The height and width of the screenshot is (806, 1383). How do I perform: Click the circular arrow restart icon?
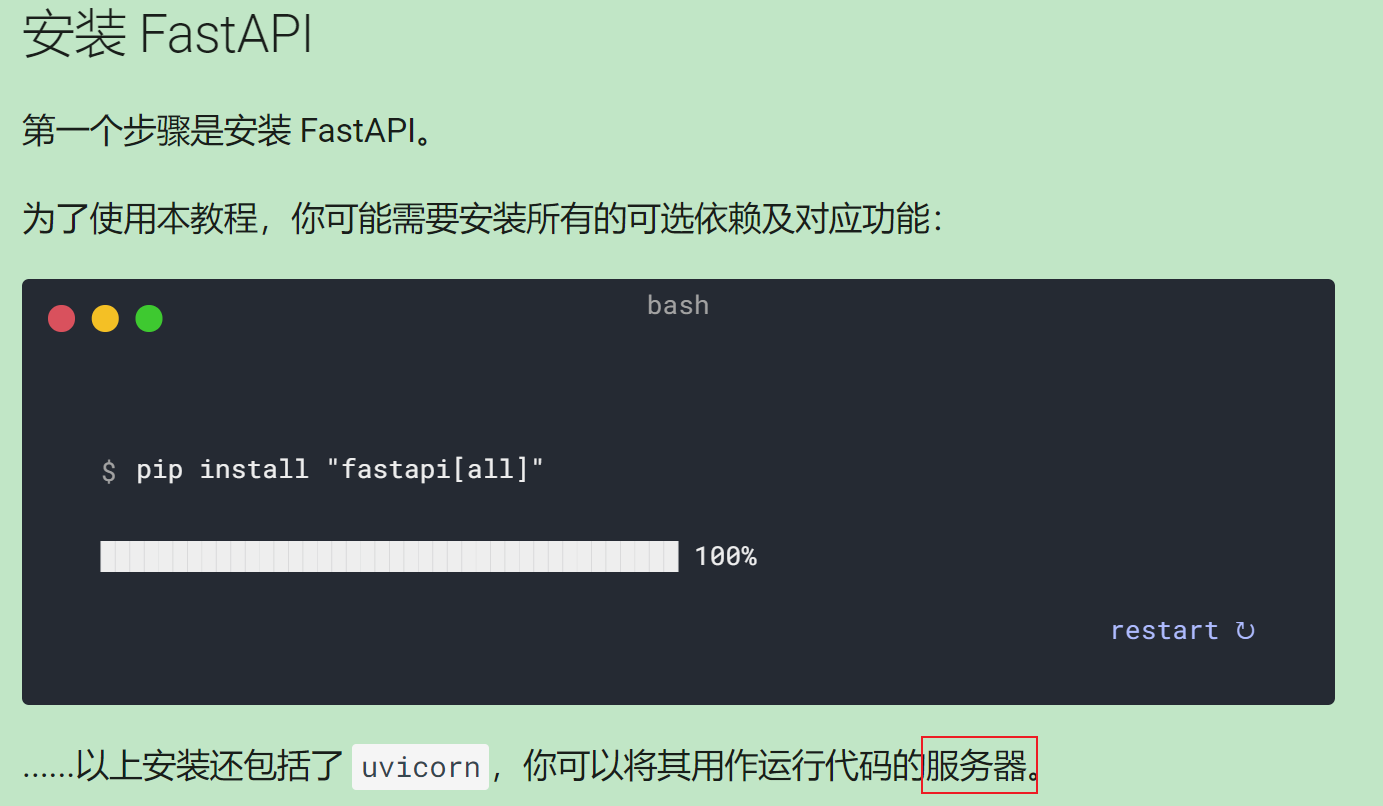click(x=1245, y=631)
